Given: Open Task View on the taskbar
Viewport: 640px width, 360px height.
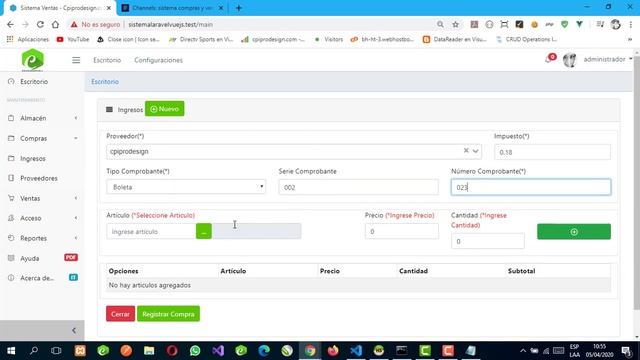Looking at the screenshot, I should pyautogui.click(x=56, y=351).
